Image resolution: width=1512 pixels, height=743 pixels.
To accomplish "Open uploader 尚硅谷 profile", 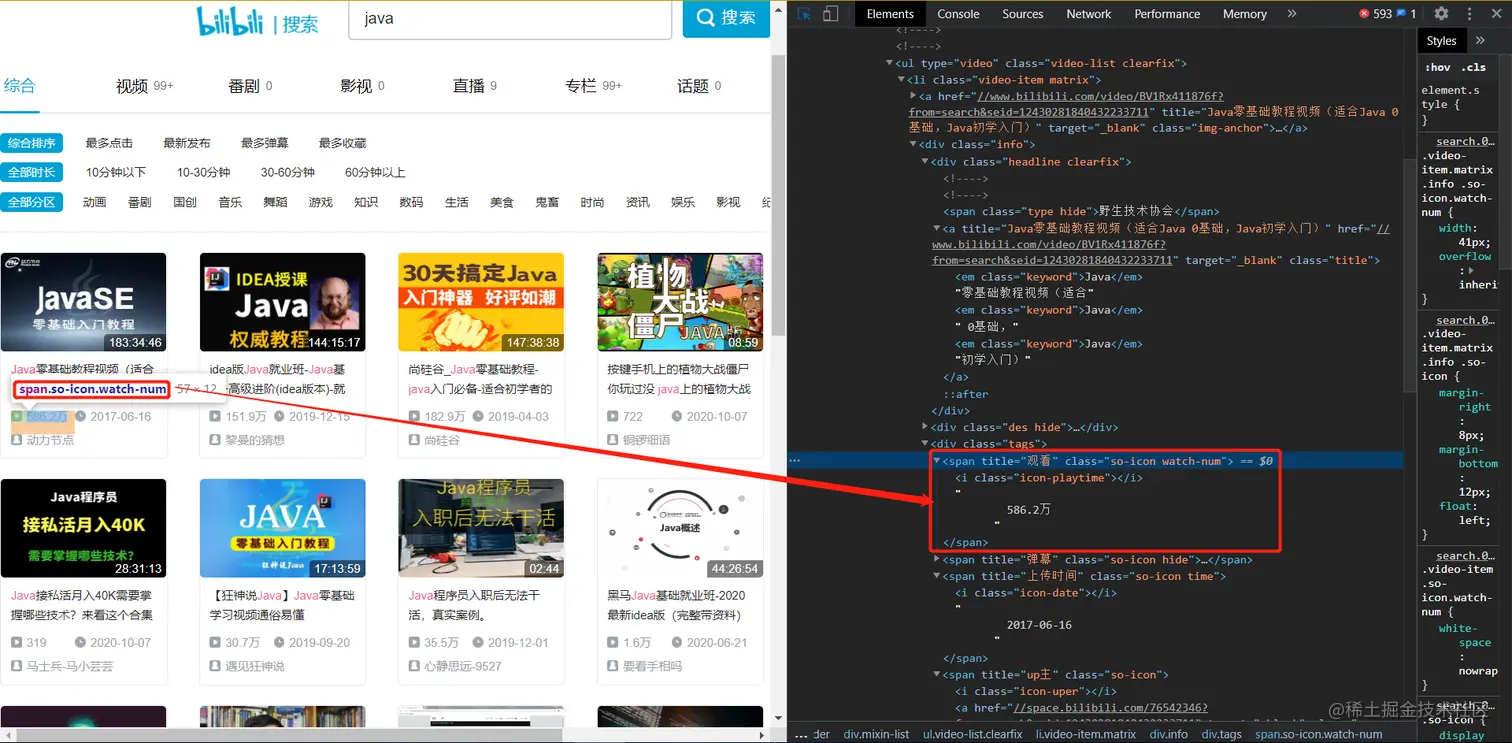I will point(442,440).
